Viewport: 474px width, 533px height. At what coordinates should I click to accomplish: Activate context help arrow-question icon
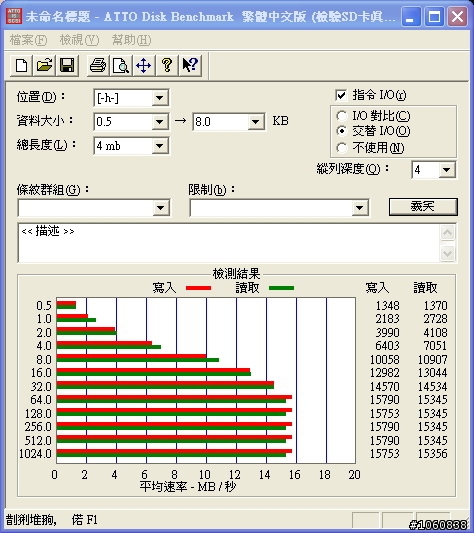[190, 65]
